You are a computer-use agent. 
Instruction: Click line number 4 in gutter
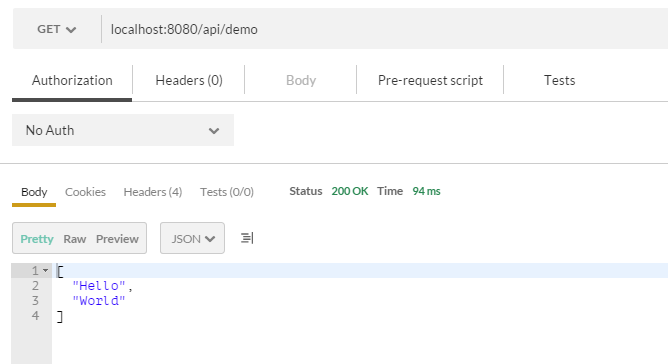(x=35, y=316)
